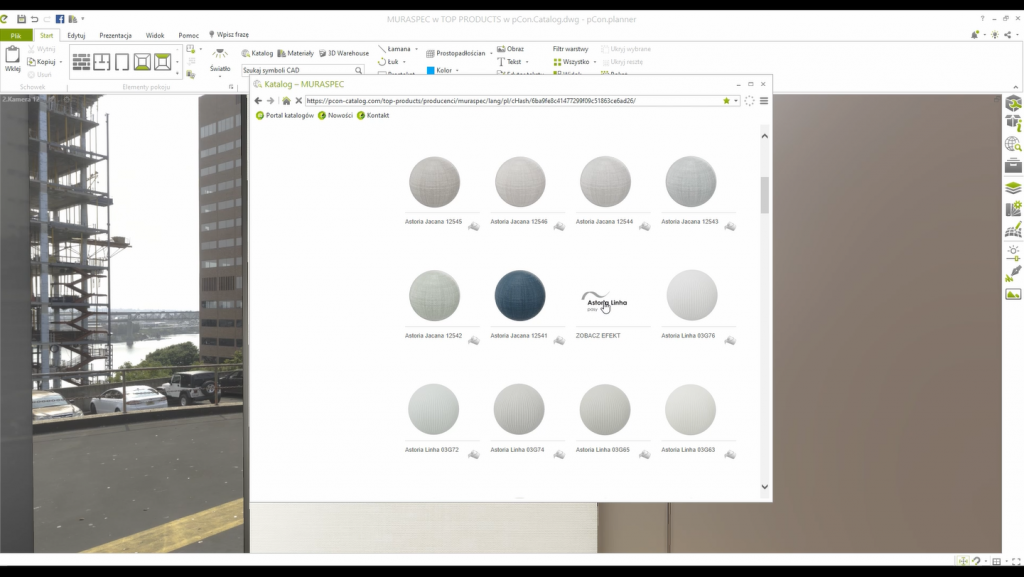Open the layers panel in right sidebar
Viewport: 1024px width, 577px height.
click(1013, 188)
